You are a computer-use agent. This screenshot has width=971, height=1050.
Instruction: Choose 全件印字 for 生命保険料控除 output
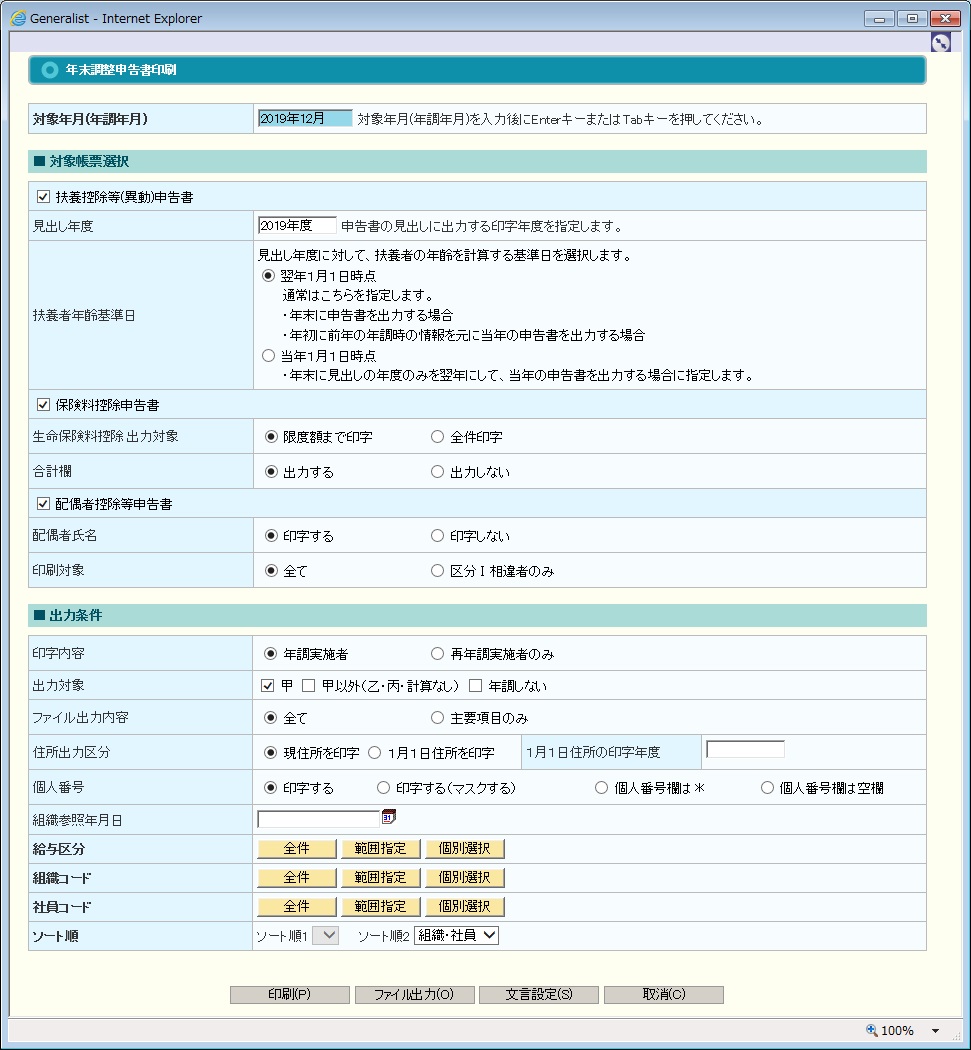coord(437,437)
